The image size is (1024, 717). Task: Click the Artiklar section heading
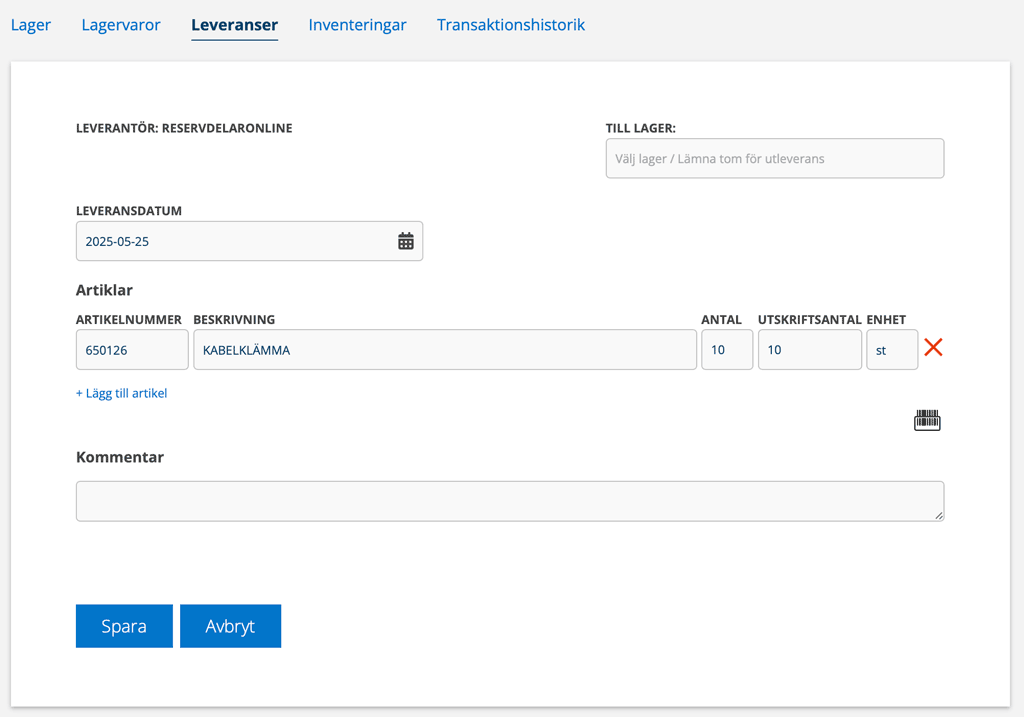pos(104,290)
